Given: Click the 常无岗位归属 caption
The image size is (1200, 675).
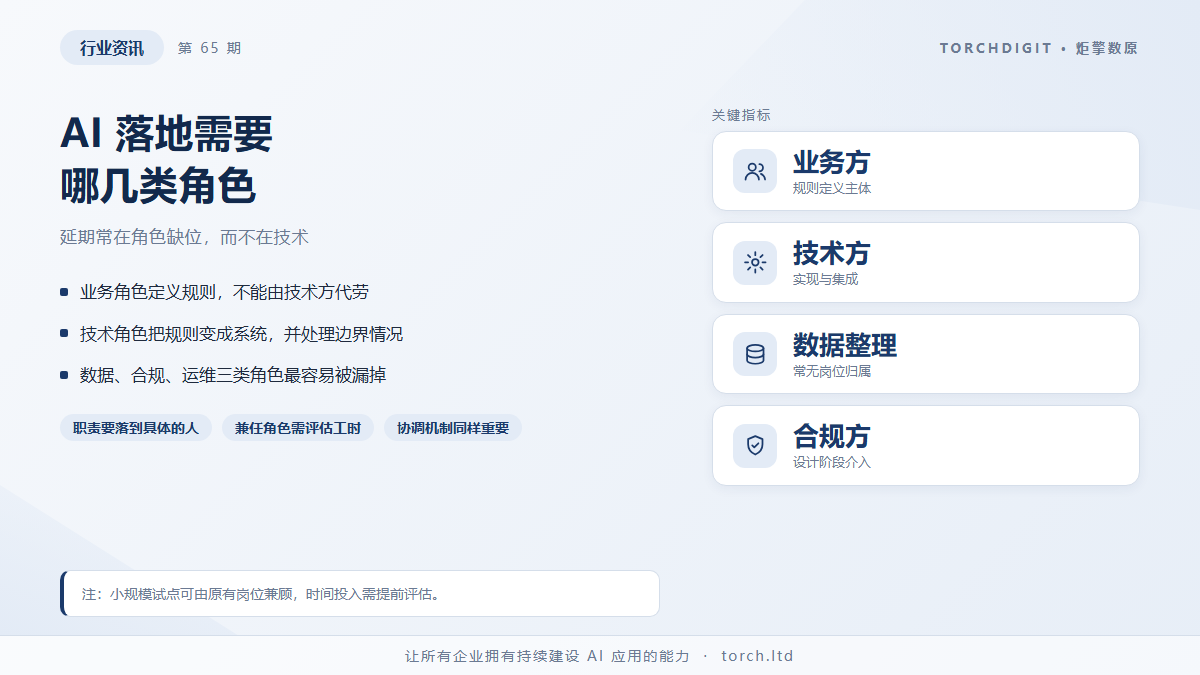Looking at the screenshot, I should coord(832,371).
